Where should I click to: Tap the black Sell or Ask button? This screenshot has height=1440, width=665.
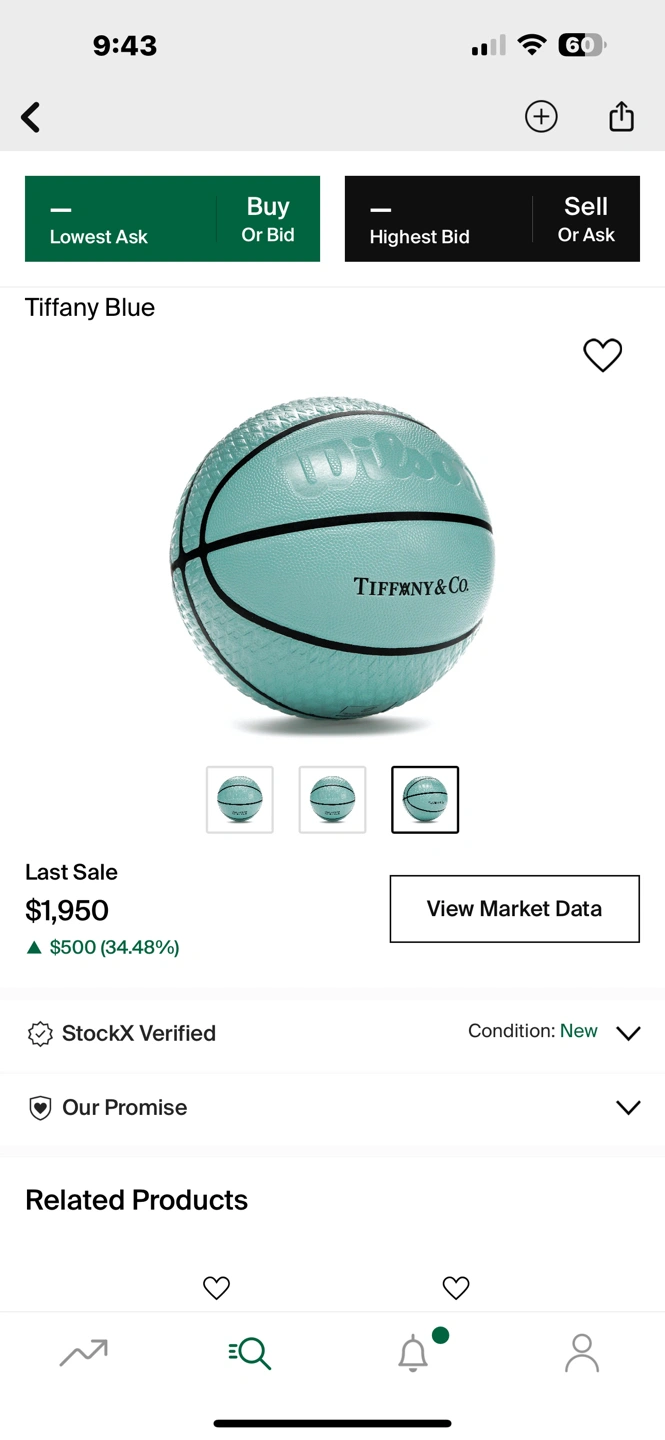pos(492,219)
